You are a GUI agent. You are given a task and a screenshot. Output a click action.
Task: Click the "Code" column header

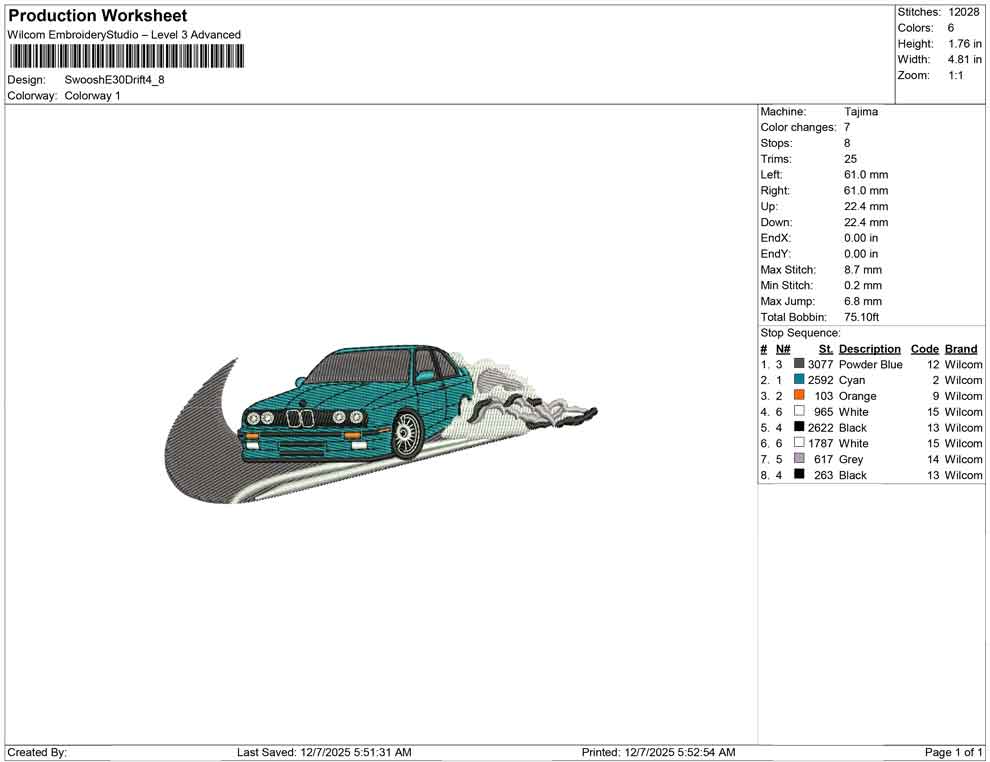(925, 348)
